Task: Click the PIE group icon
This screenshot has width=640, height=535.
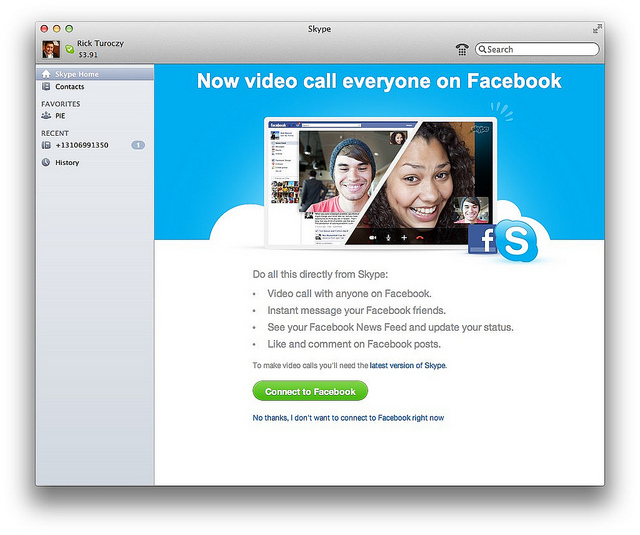Action: tap(46, 115)
